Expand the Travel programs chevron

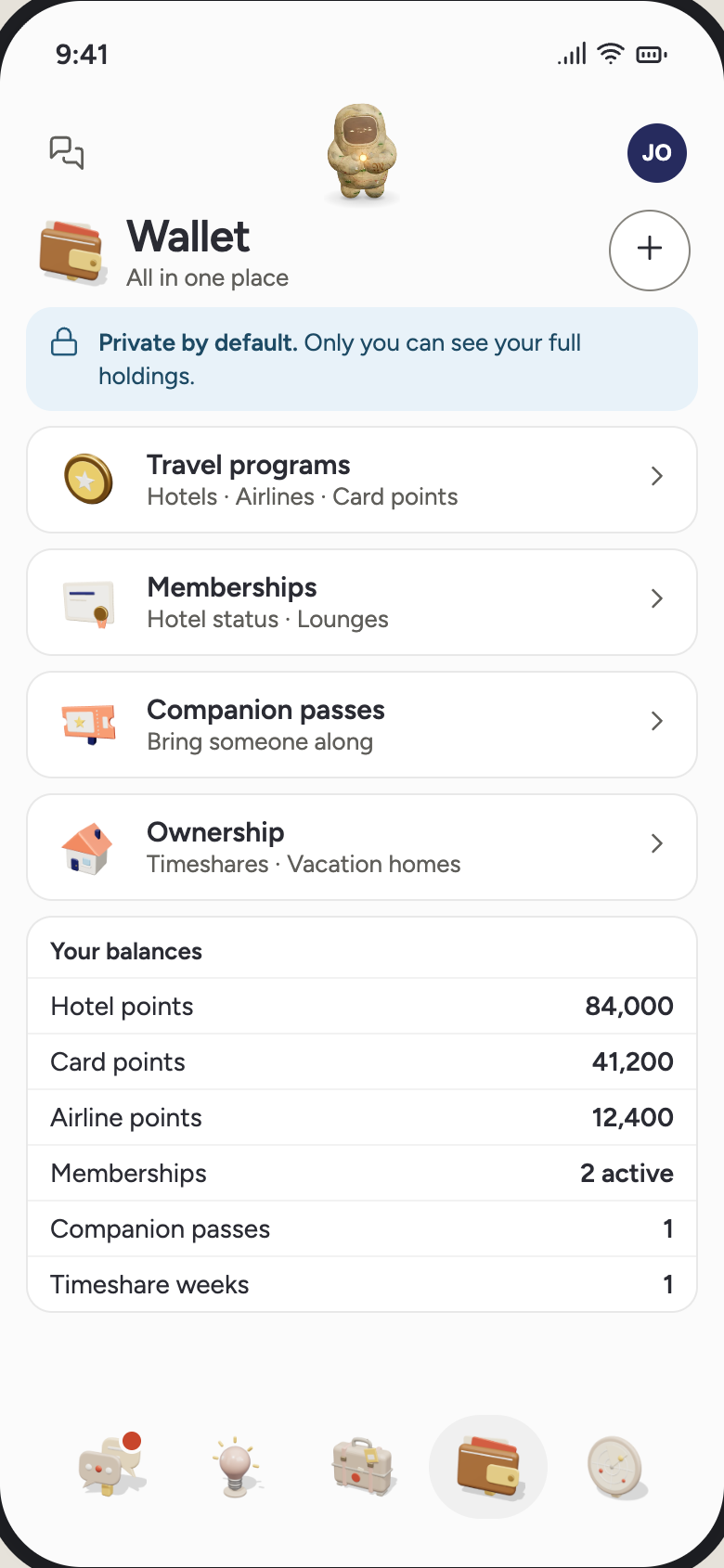pyautogui.click(x=657, y=476)
